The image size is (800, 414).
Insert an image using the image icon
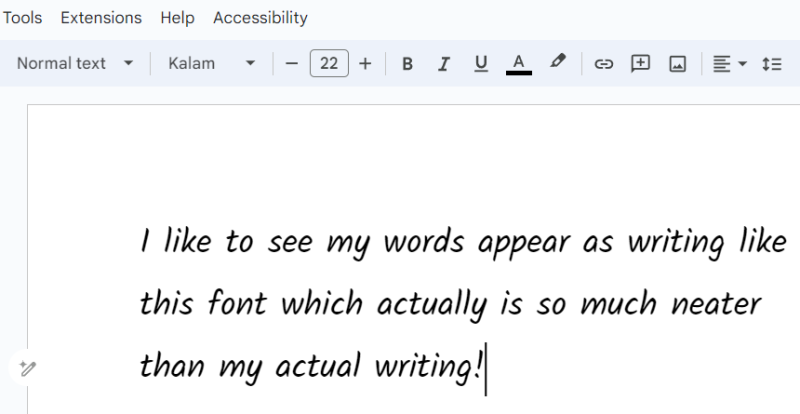(678, 64)
